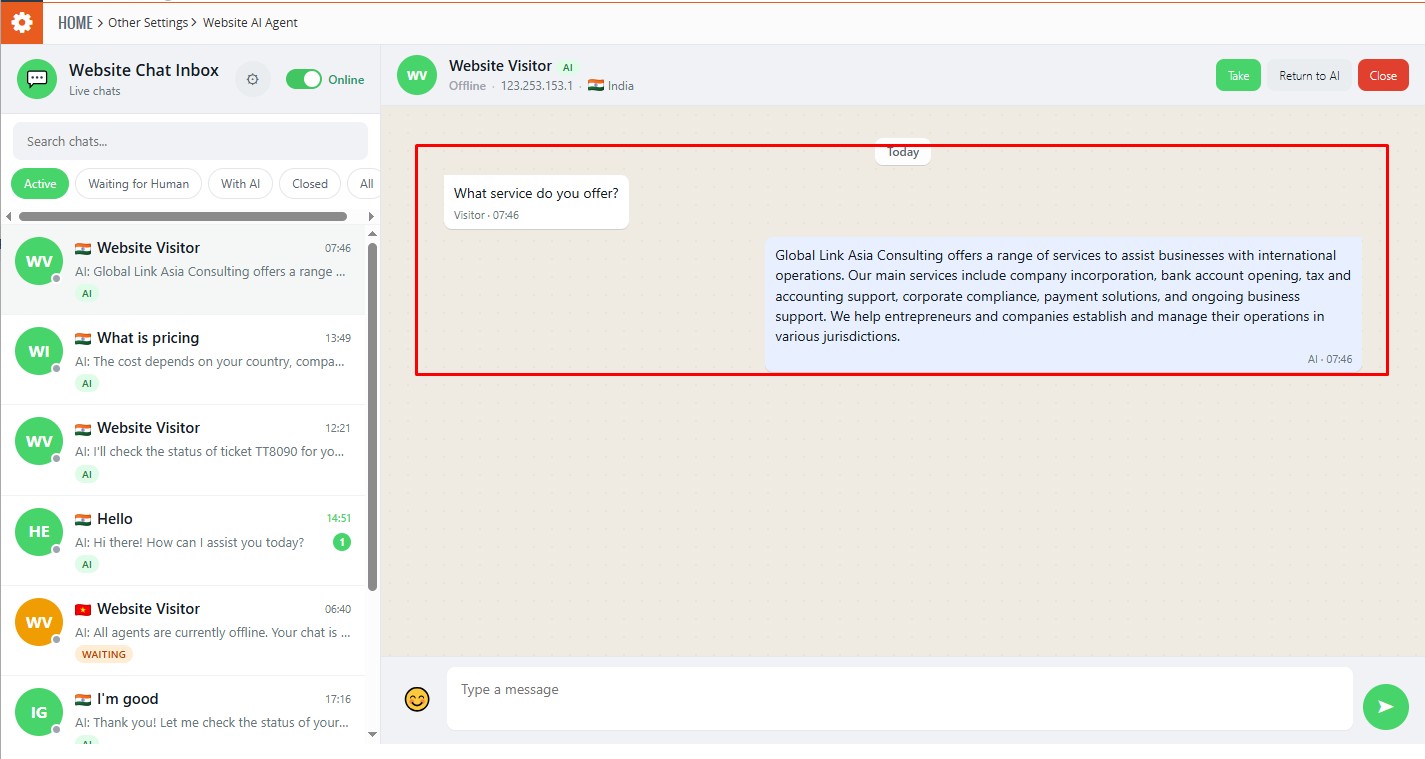Image resolution: width=1425 pixels, height=759 pixels.
Task: Click the Search chats input field
Action: pos(190,141)
